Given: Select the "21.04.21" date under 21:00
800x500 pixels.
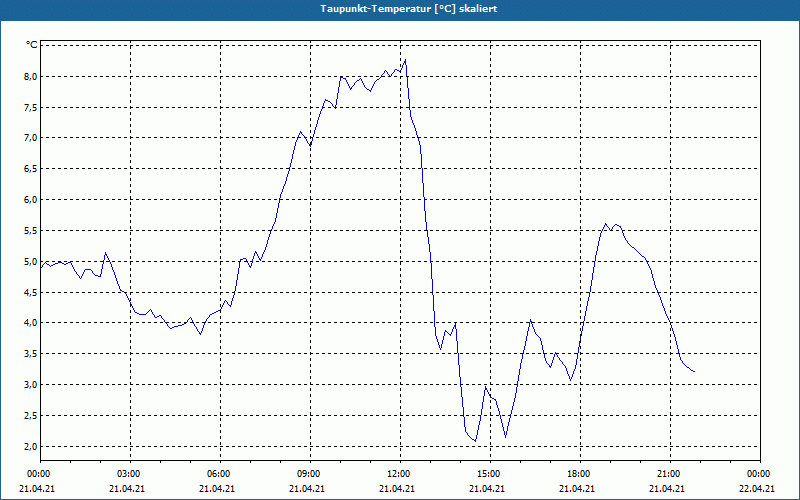Looking at the screenshot, I should click(667, 488).
